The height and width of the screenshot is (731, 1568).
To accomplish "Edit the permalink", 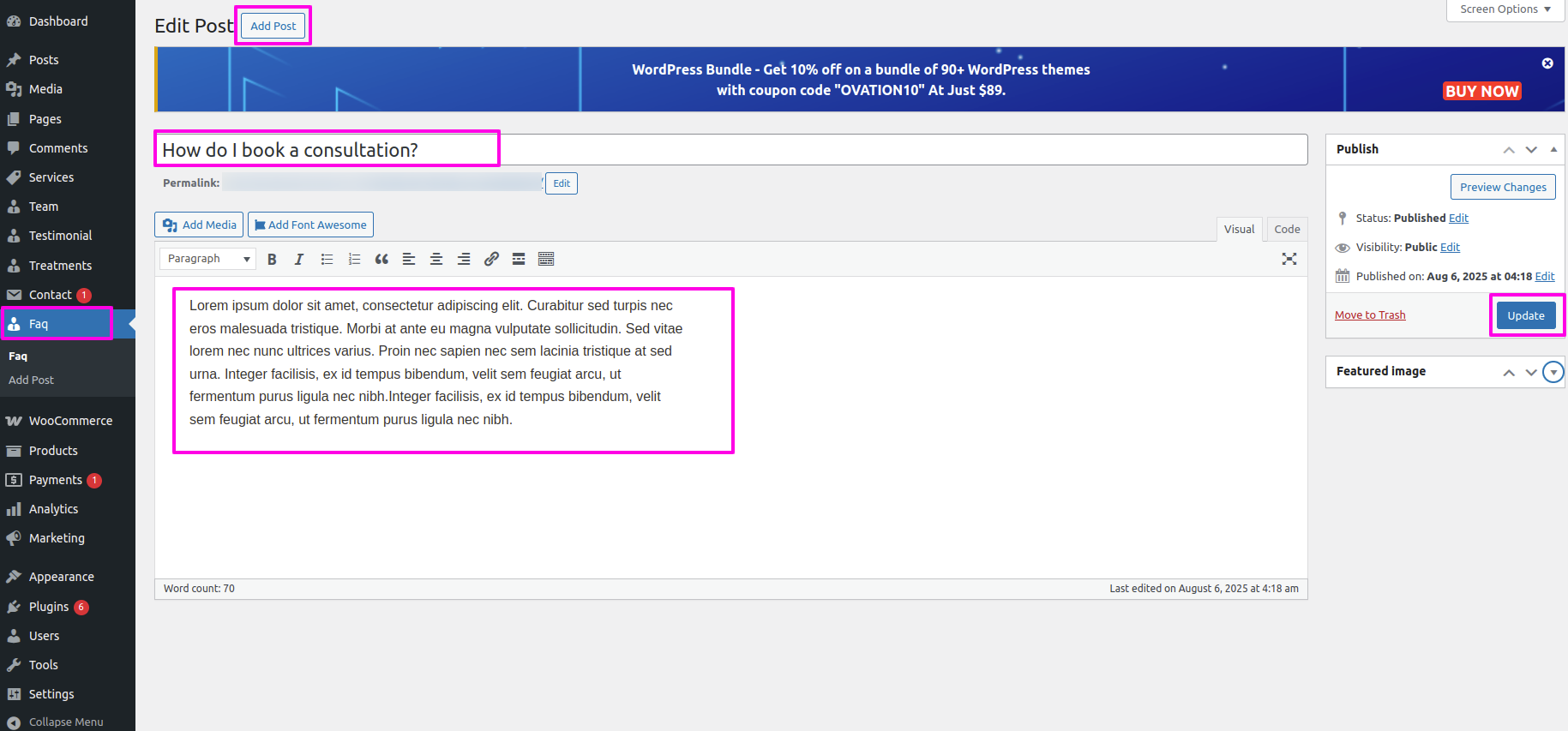I will 562,183.
